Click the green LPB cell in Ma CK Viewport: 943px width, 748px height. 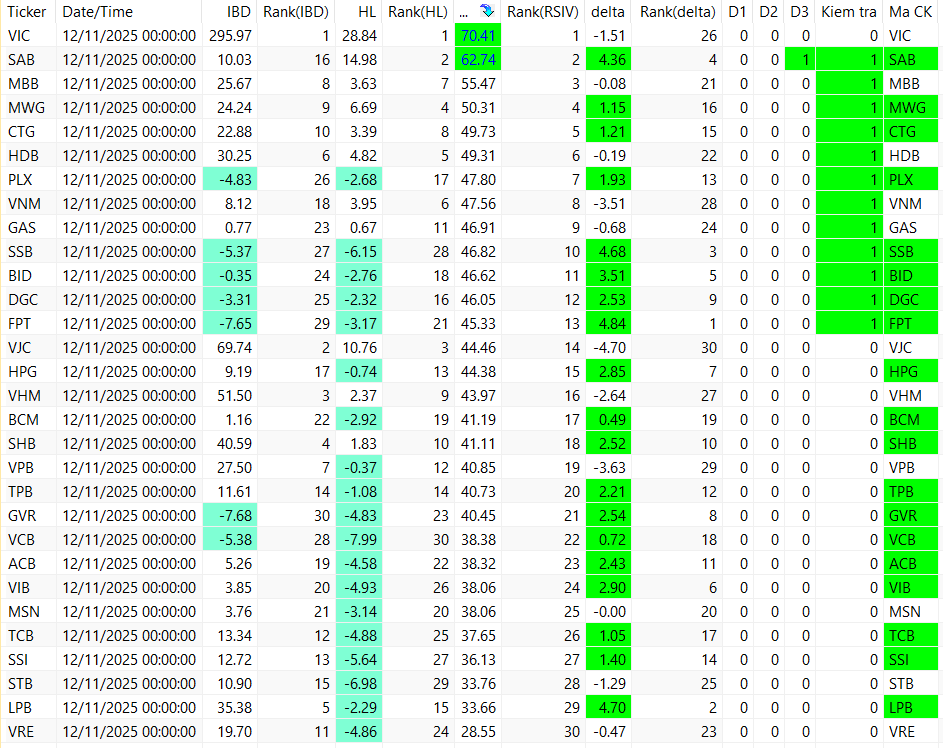point(911,708)
